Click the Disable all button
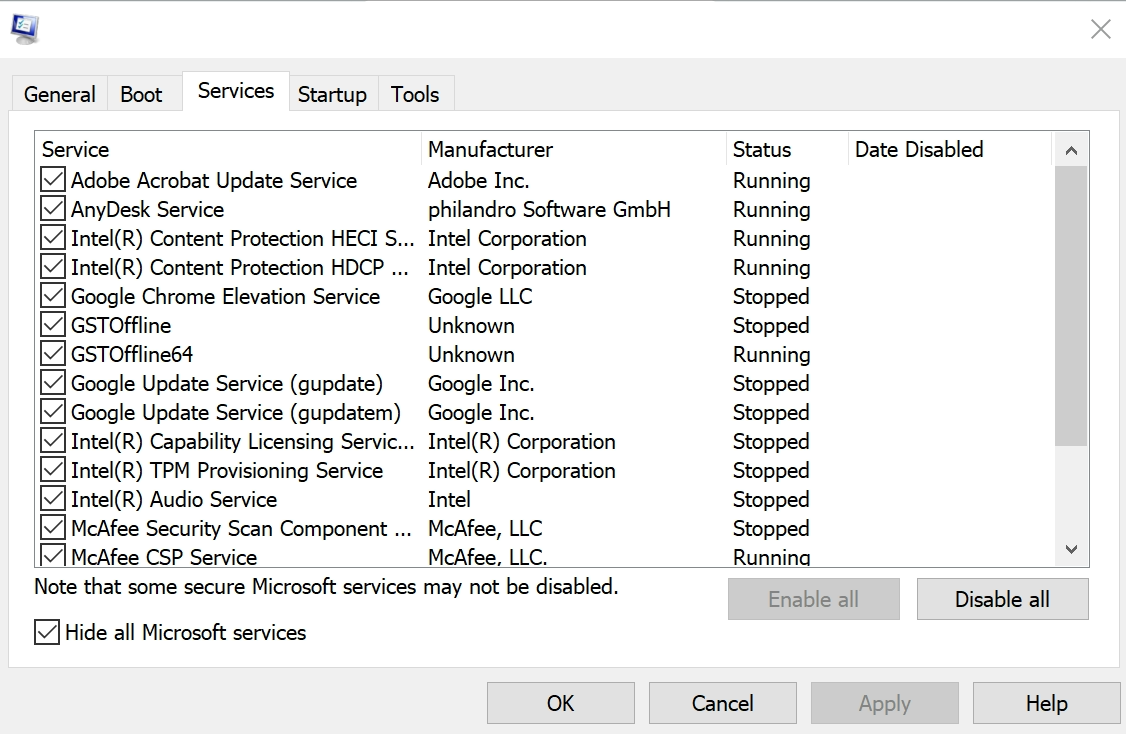The height and width of the screenshot is (734, 1126). pos(1002,599)
